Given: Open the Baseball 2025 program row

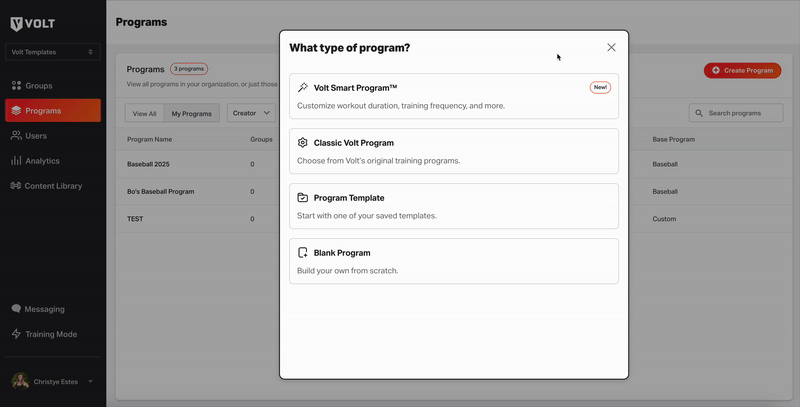Looking at the screenshot, I should 150,164.
